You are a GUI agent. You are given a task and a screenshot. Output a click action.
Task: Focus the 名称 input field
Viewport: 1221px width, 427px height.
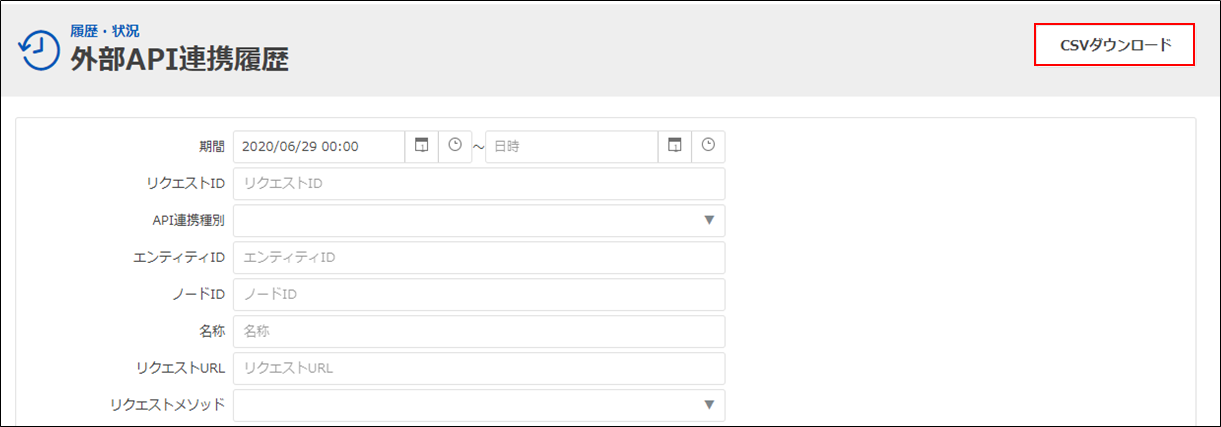[x=479, y=331]
